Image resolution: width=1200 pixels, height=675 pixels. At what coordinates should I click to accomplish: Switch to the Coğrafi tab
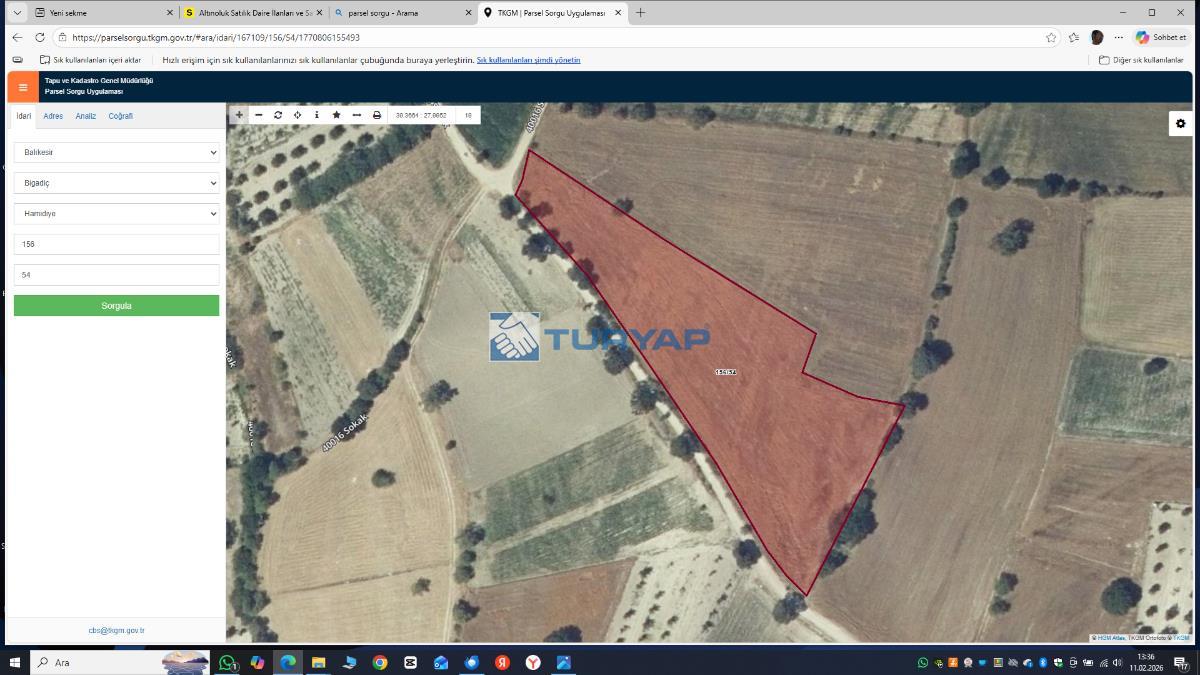120,116
